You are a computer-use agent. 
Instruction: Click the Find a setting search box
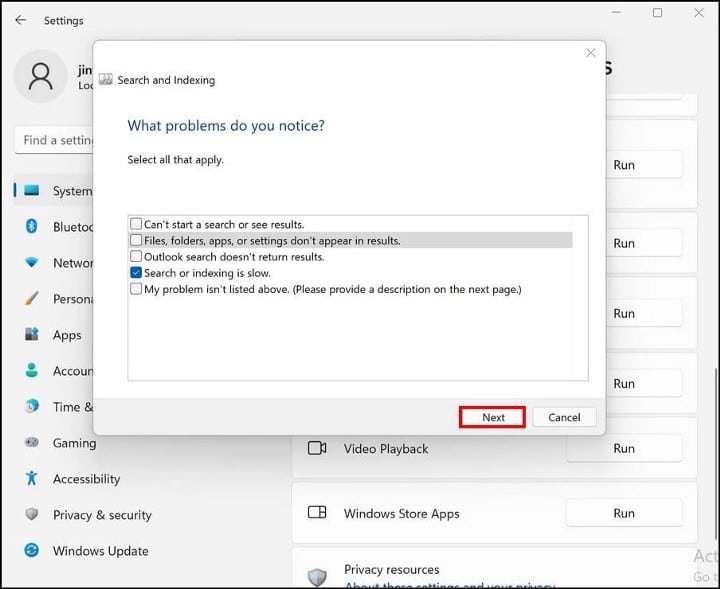tap(54, 140)
